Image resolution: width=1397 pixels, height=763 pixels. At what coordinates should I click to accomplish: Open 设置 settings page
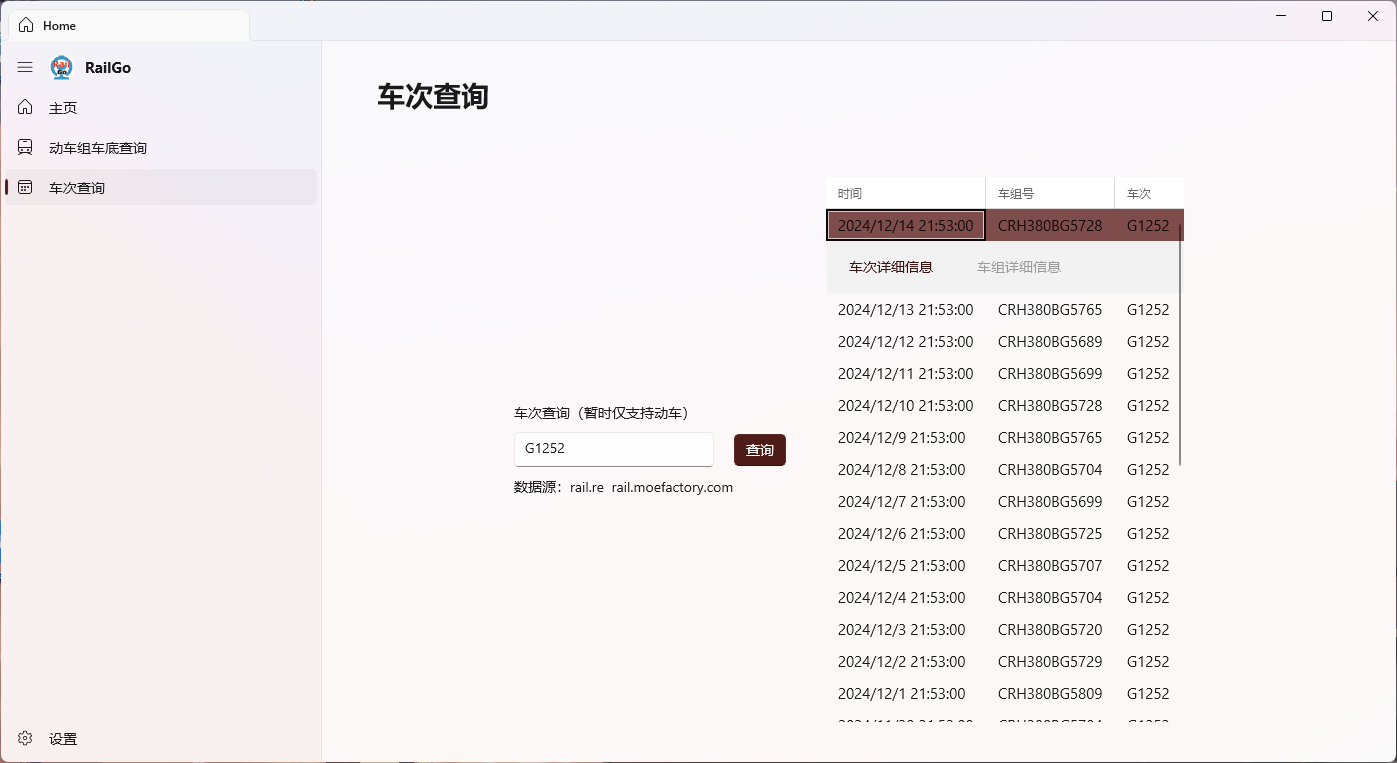(161, 739)
